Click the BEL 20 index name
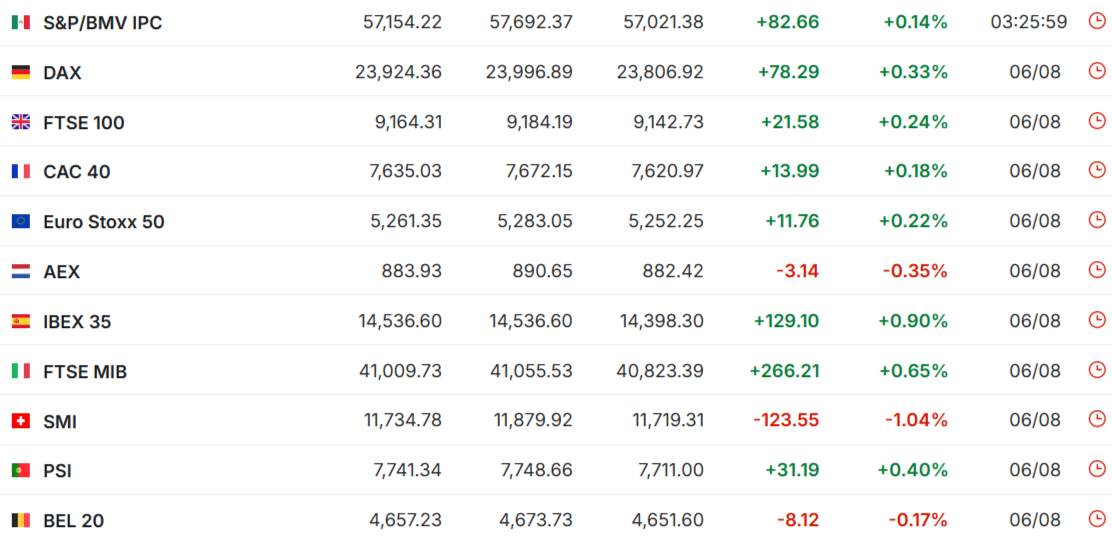Image resolution: width=1112 pixels, height=537 pixels. [74, 521]
